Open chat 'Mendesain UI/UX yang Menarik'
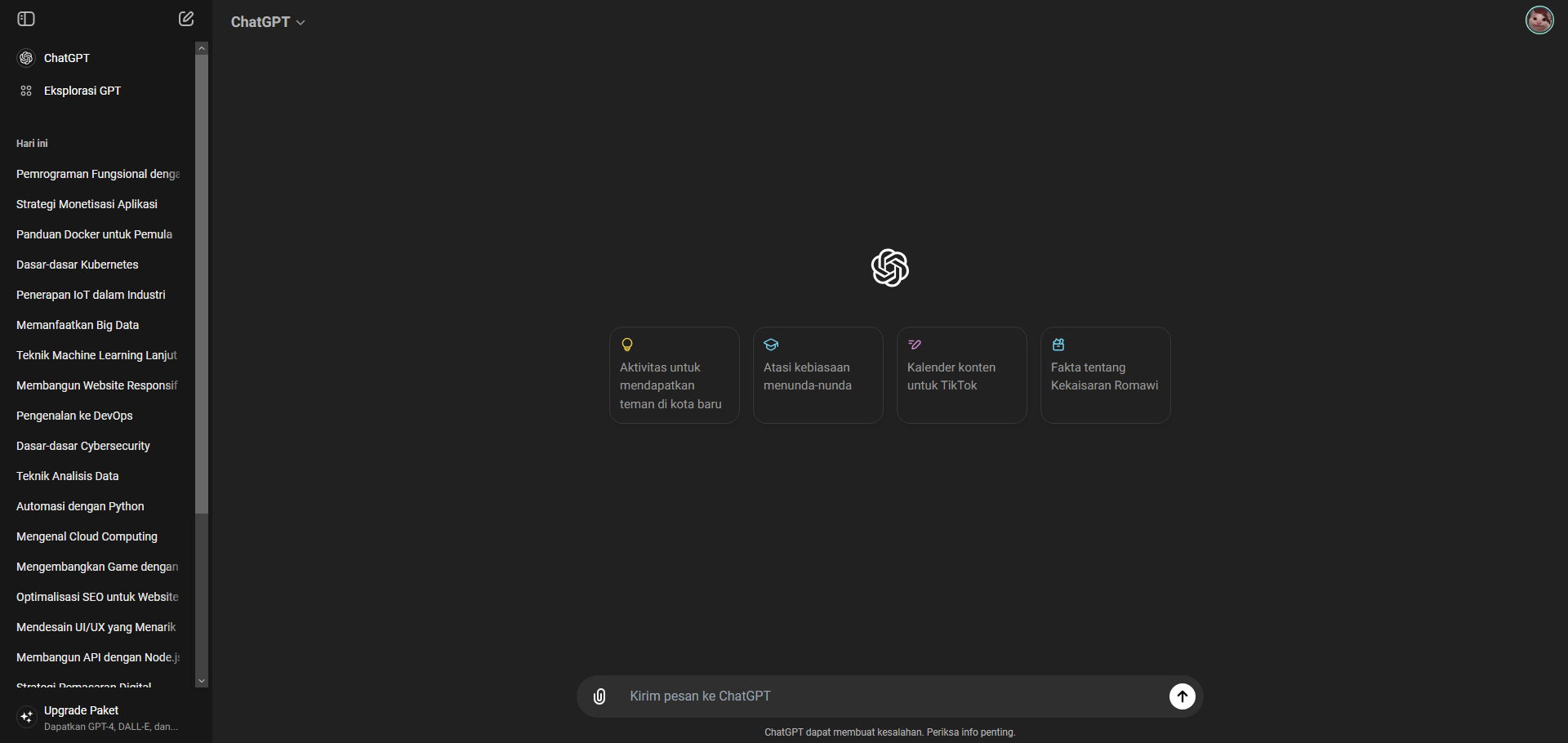 click(98, 627)
